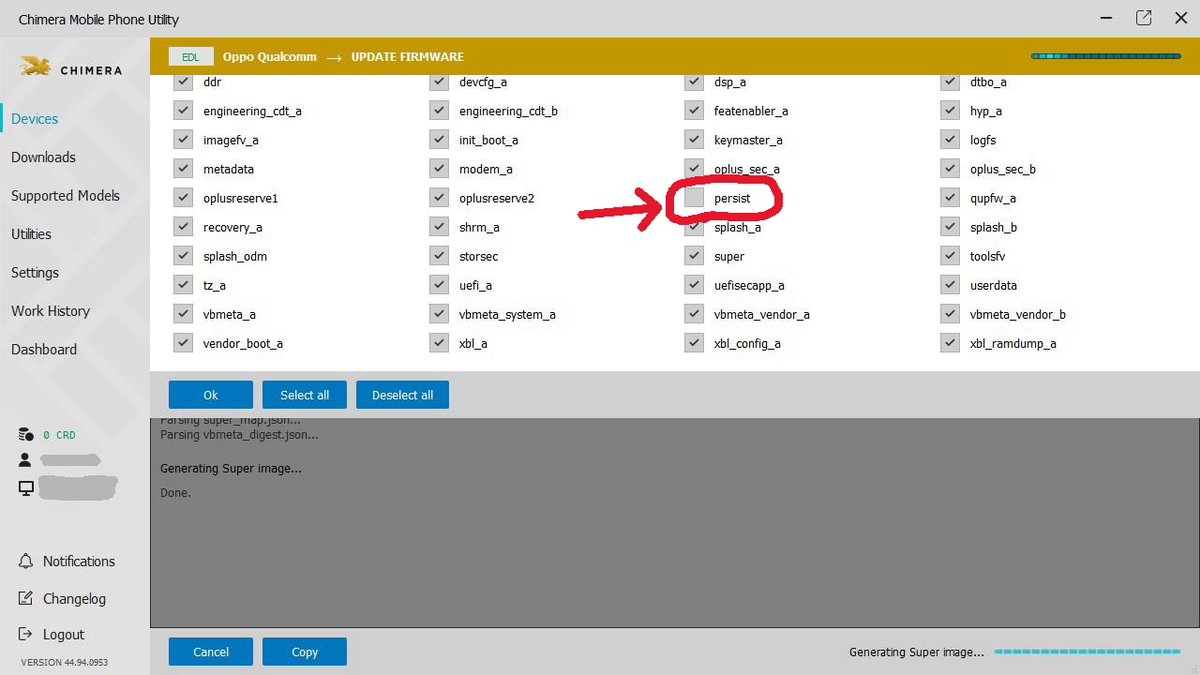Open the Devices section

35,119
